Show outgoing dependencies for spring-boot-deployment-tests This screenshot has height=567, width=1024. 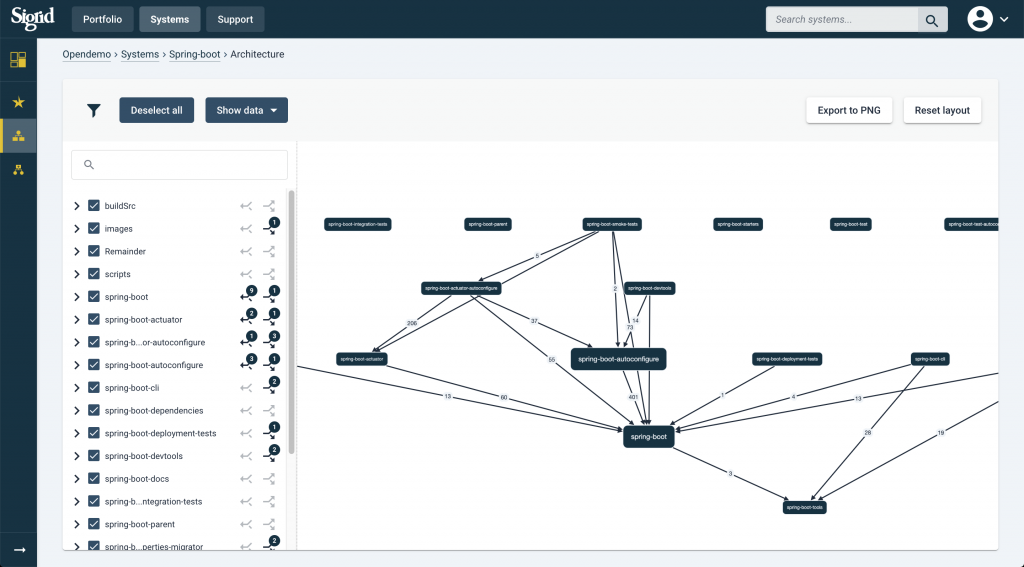(x=270, y=432)
